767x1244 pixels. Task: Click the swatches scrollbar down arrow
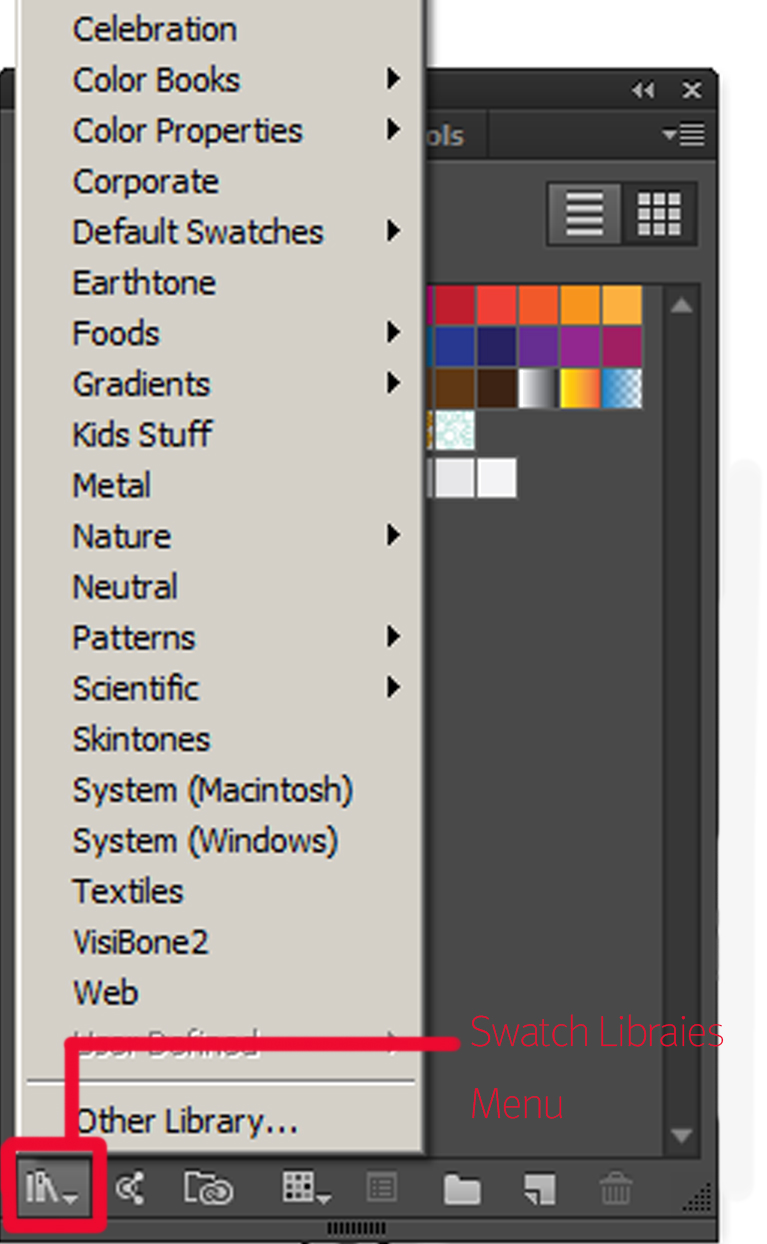pos(681,1135)
